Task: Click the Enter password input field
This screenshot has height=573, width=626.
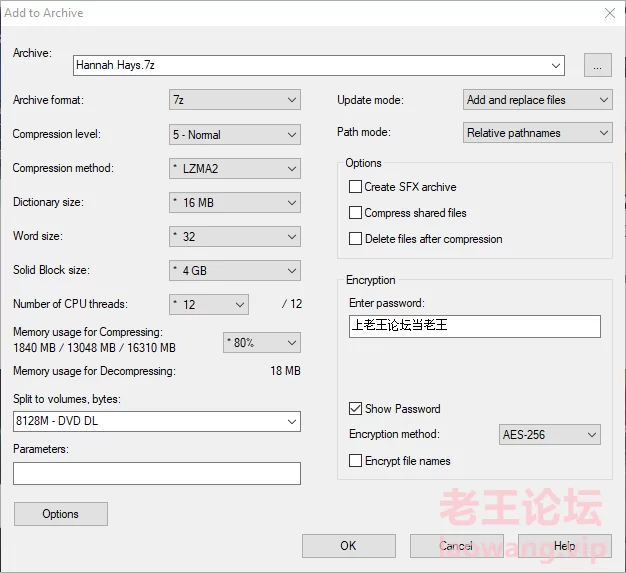Action: [475, 326]
